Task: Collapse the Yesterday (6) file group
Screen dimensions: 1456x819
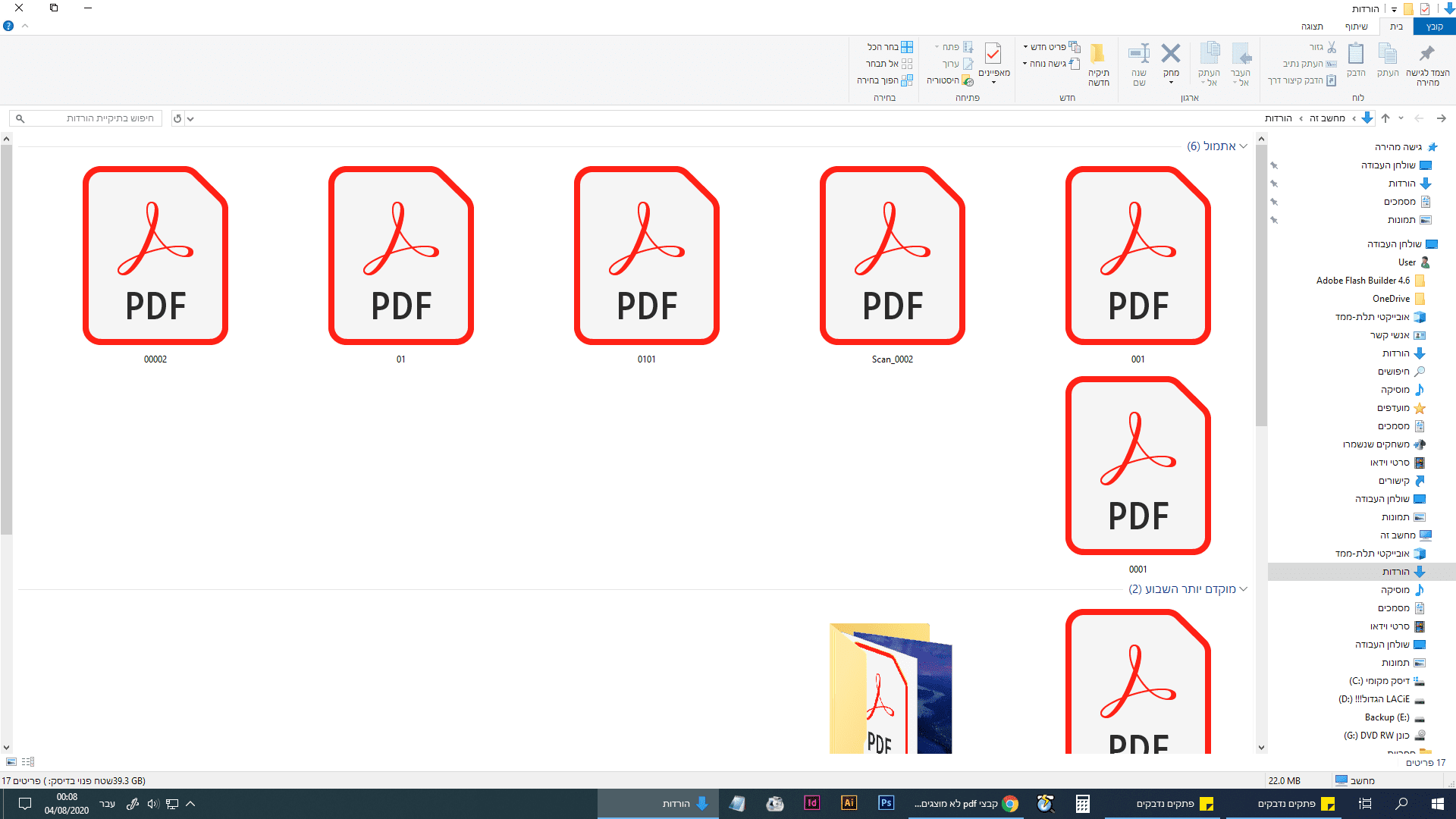Action: [x=1243, y=146]
